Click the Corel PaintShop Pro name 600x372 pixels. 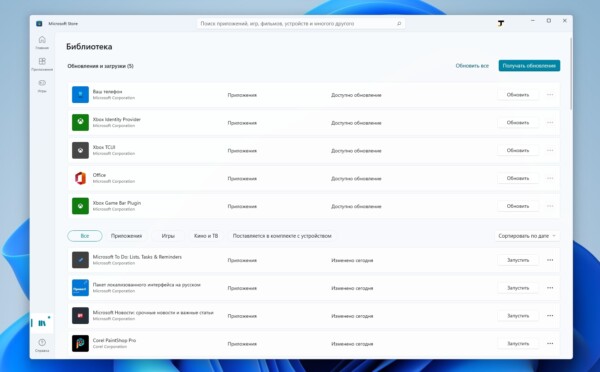[x=114, y=340]
